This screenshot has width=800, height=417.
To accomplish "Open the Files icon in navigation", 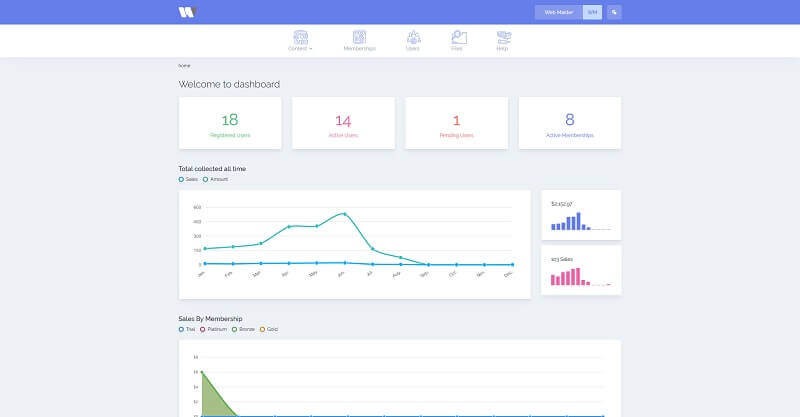I will coord(459,37).
